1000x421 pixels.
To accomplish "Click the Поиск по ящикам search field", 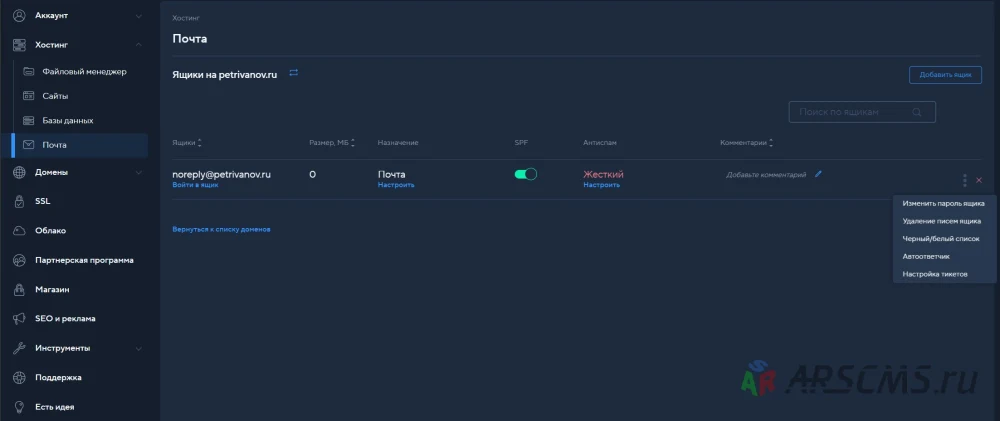I will point(862,112).
